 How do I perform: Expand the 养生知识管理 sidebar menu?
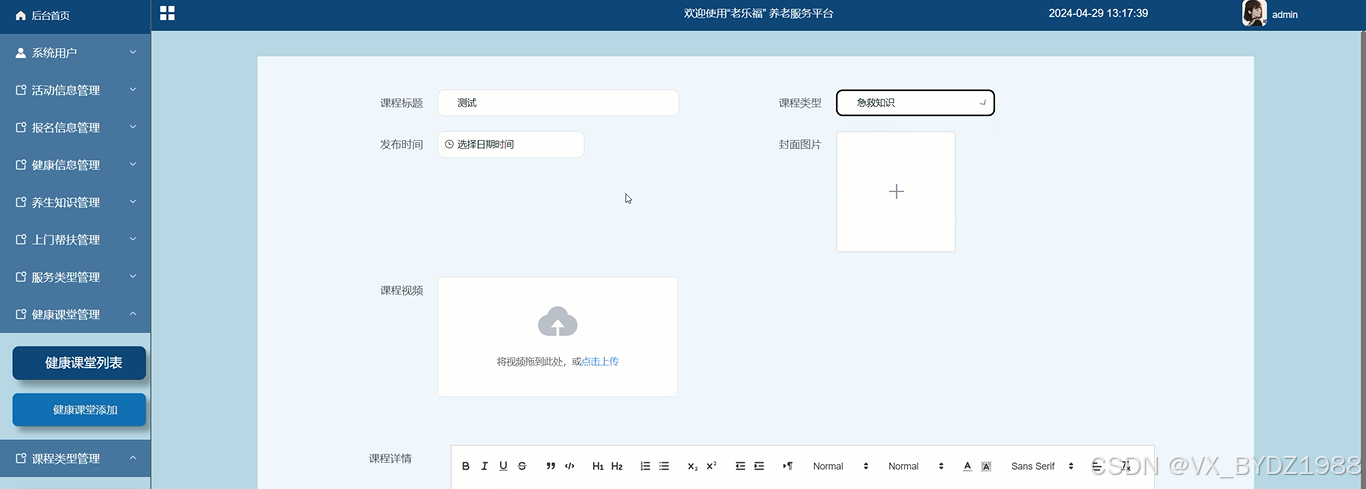[75, 202]
